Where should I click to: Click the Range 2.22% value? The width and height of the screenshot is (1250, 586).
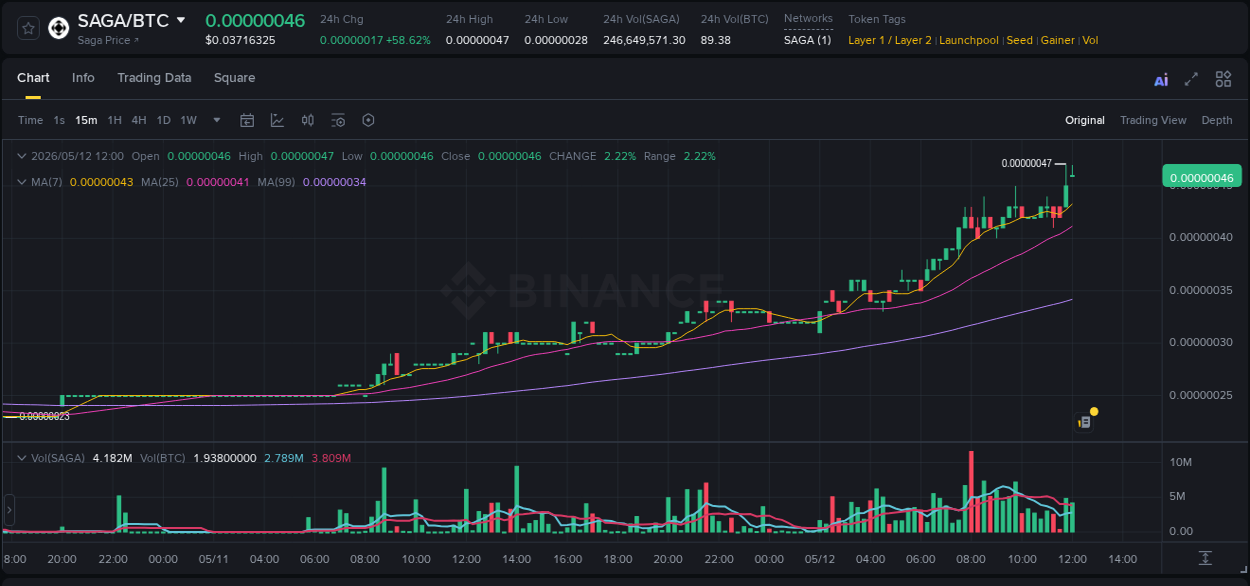pyautogui.click(x=699, y=156)
